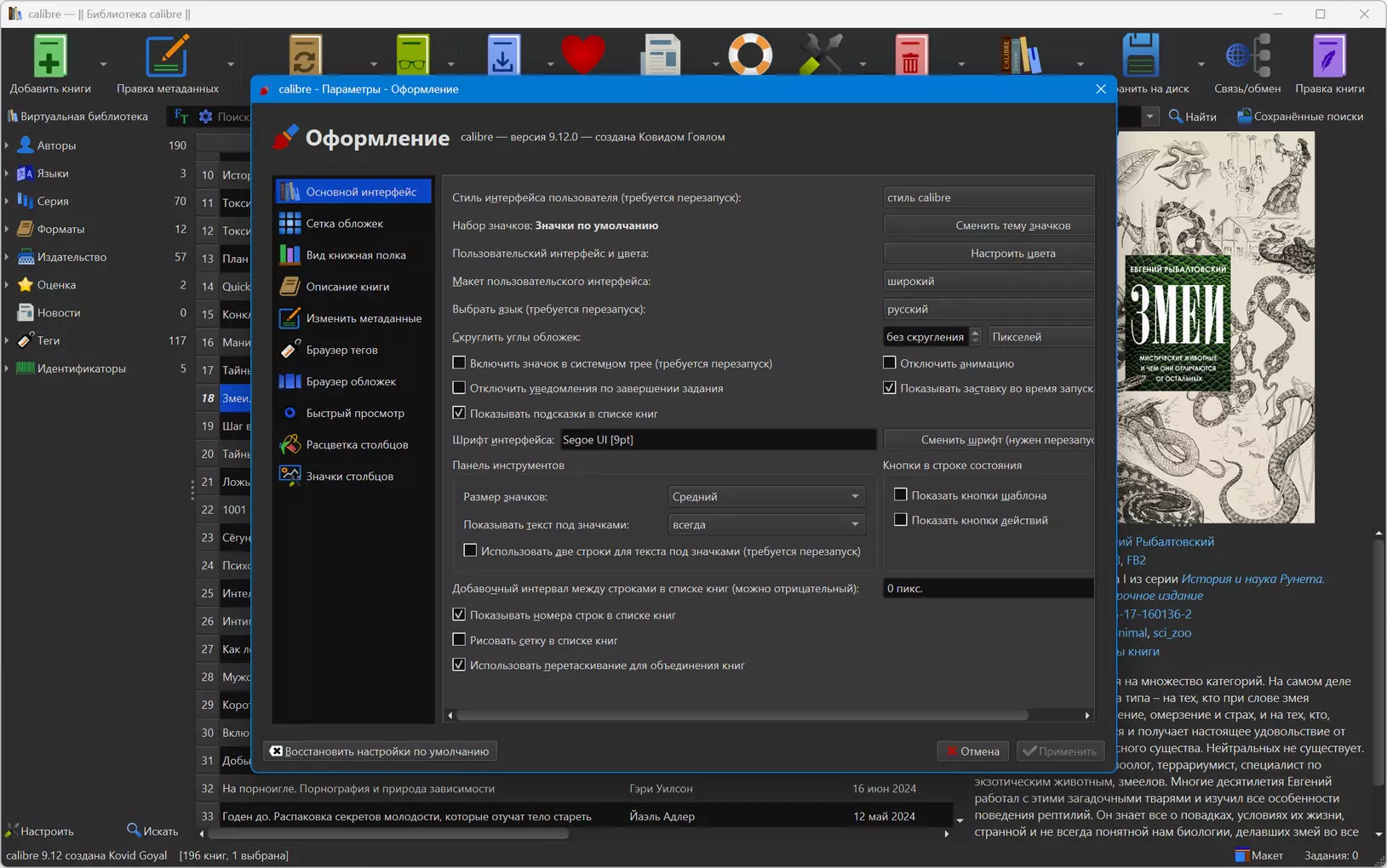Click the Convert books toolbar icon
The image size is (1387, 868).
tap(305, 56)
